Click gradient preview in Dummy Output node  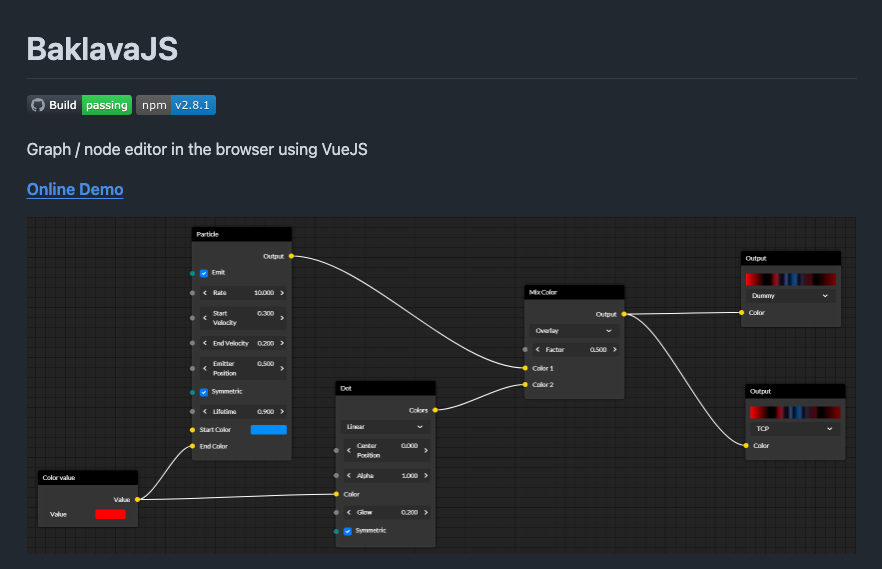coord(791,279)
